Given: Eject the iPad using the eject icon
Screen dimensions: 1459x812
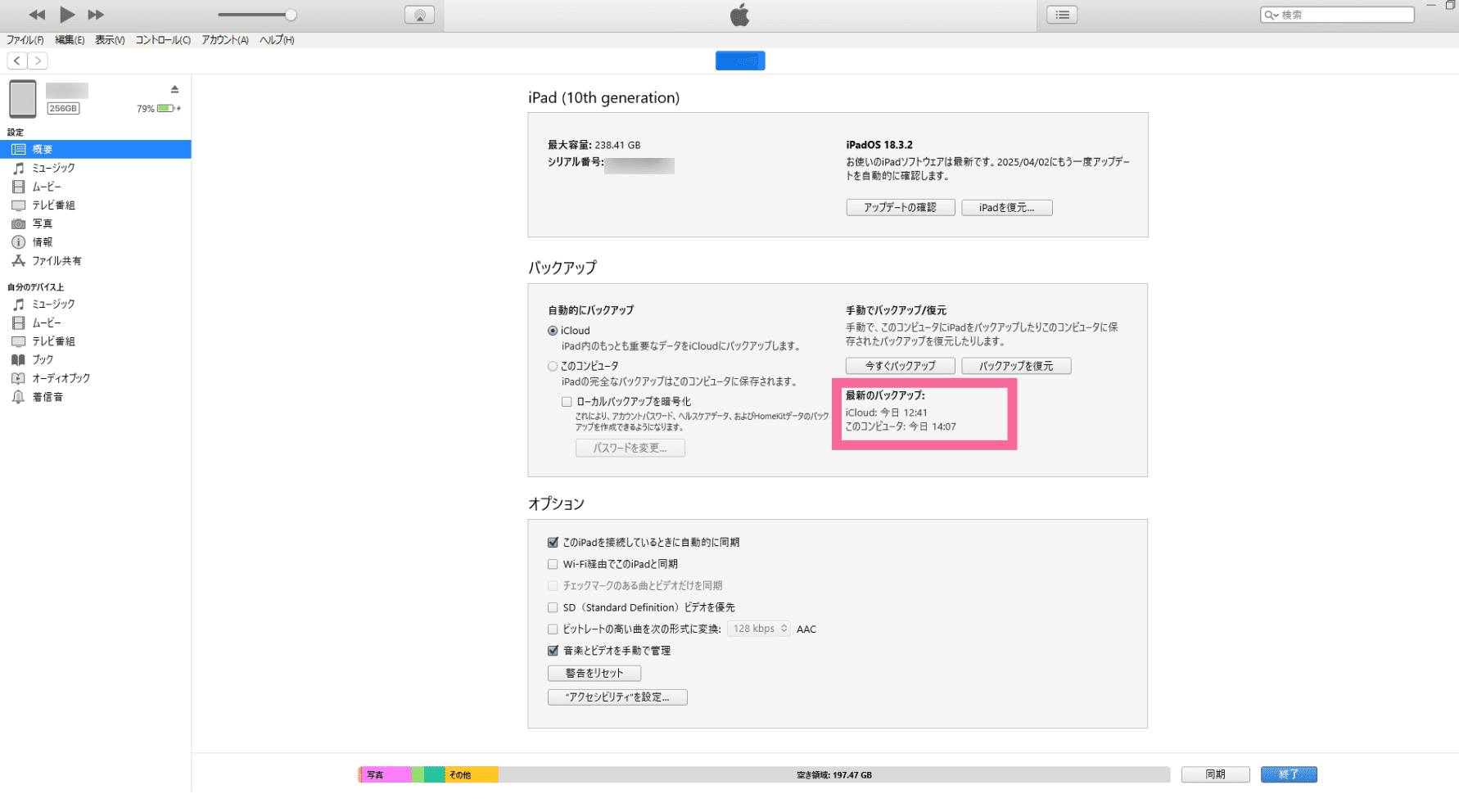Looking at the screenshot, I should click(174, 89).
